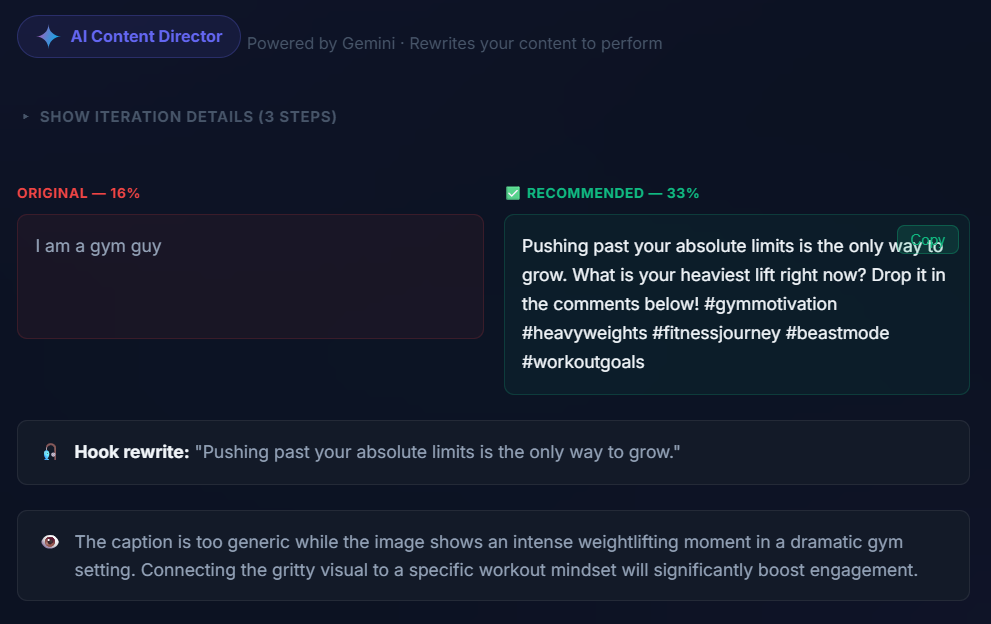Select the ORIGINAL — 16% heading
The width and height of the screenshot is (991, 624).
pyautogui.click(x=78, y=193)
